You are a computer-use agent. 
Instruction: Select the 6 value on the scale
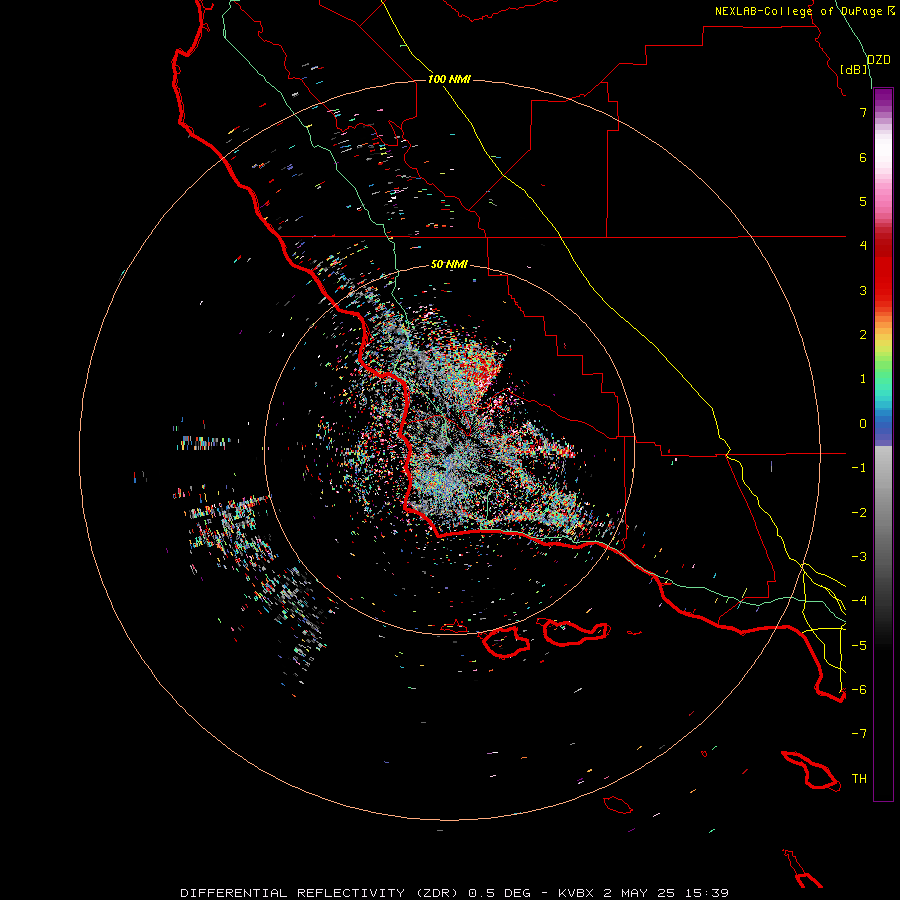click(x=863, y=157)
